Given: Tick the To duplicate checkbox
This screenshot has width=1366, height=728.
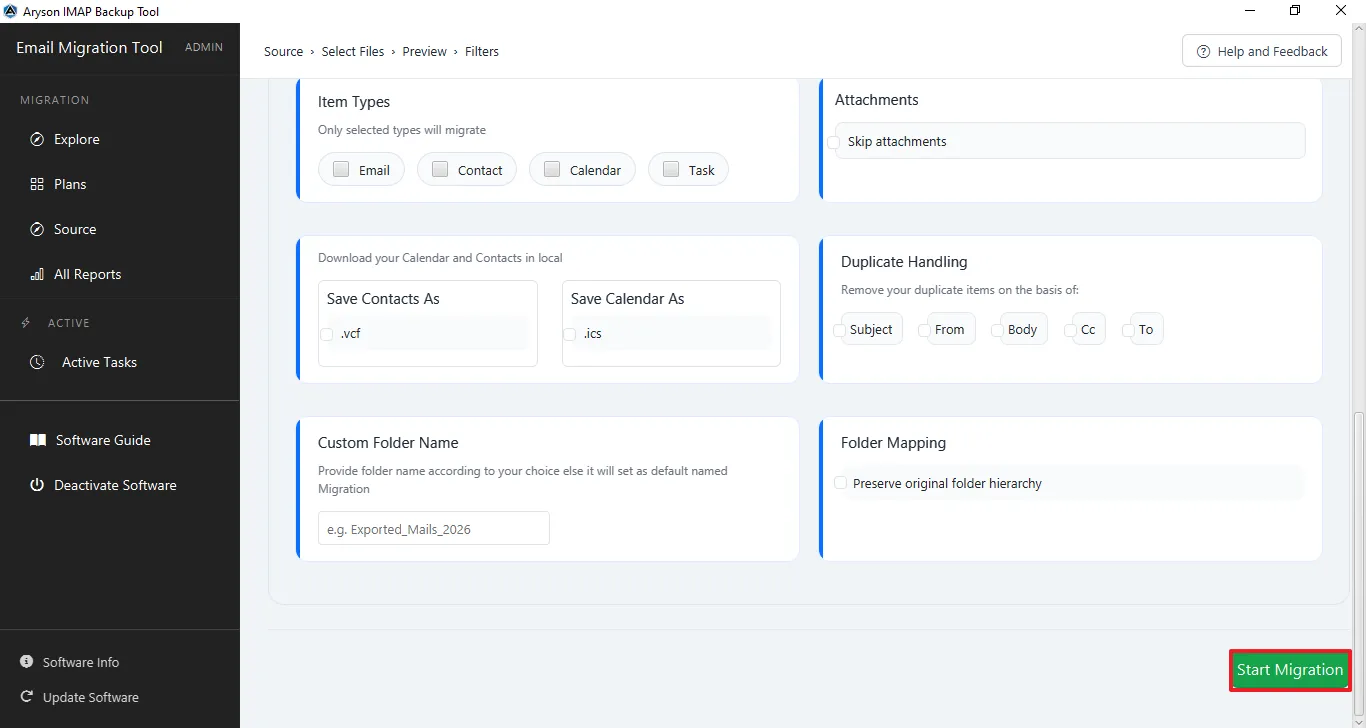Looking at the screenshot, I should [1128, 330].
